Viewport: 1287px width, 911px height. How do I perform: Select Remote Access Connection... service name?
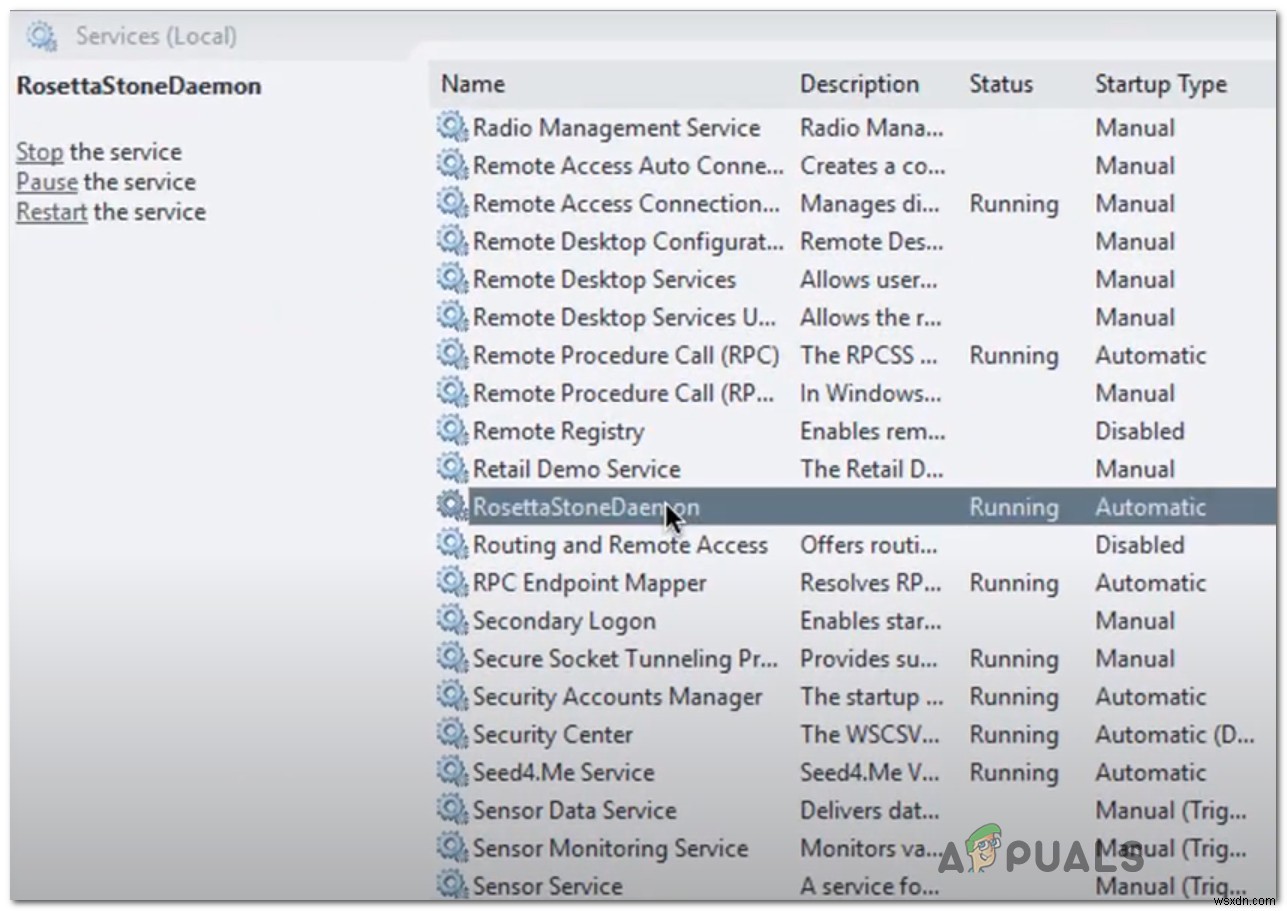click(626, 204)
